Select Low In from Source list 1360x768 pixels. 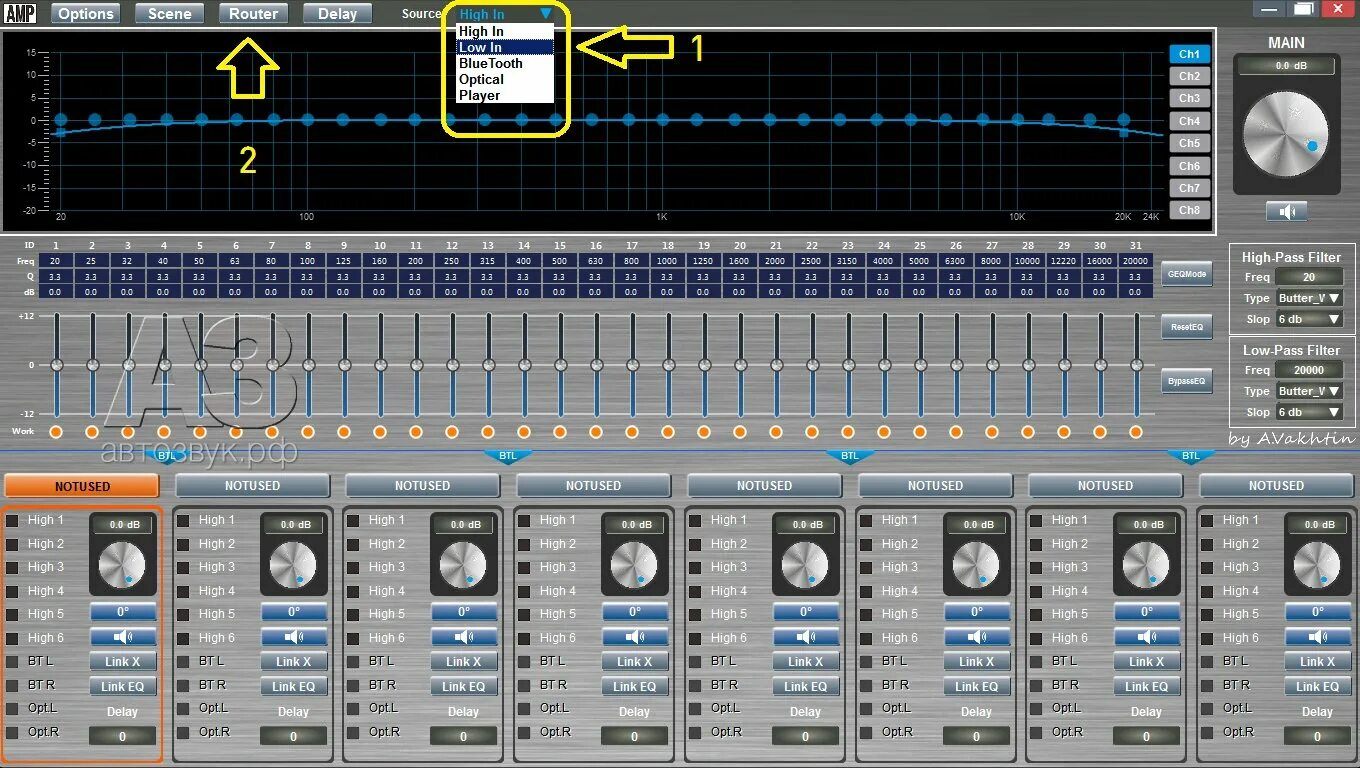505,47
